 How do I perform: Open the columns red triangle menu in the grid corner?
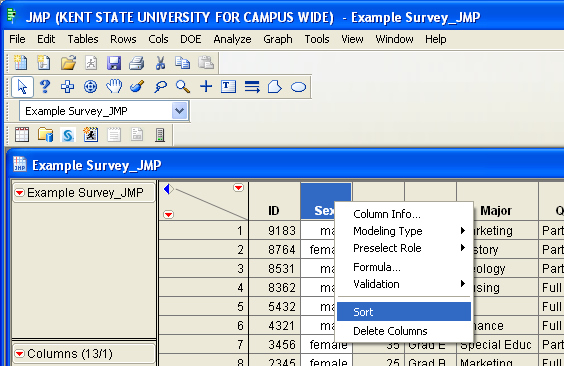coord(238,187)
